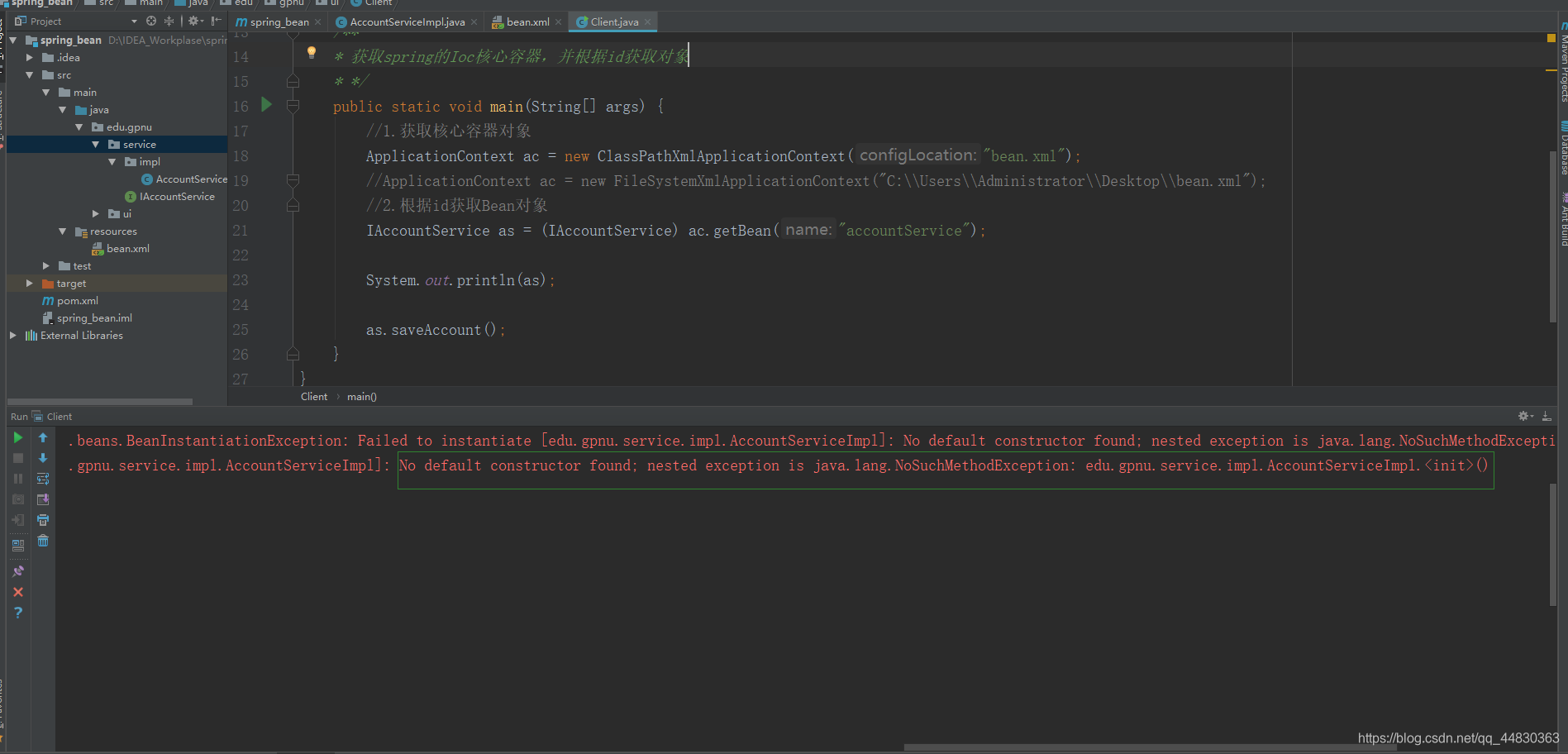Click main() in the editor breadcrumb
This screenshot has width=1568, height=754.
coord(362,397)
